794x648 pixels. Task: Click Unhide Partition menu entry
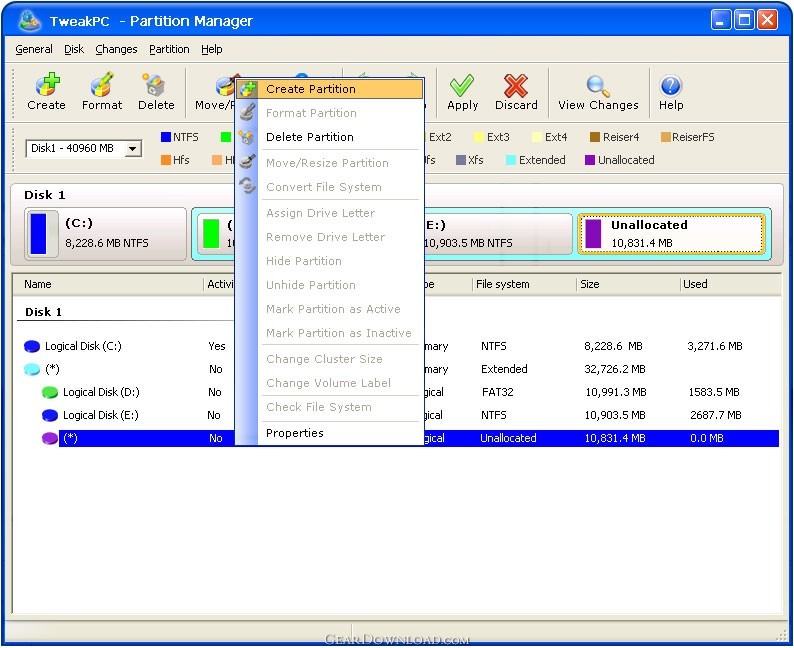coord(330,285)
